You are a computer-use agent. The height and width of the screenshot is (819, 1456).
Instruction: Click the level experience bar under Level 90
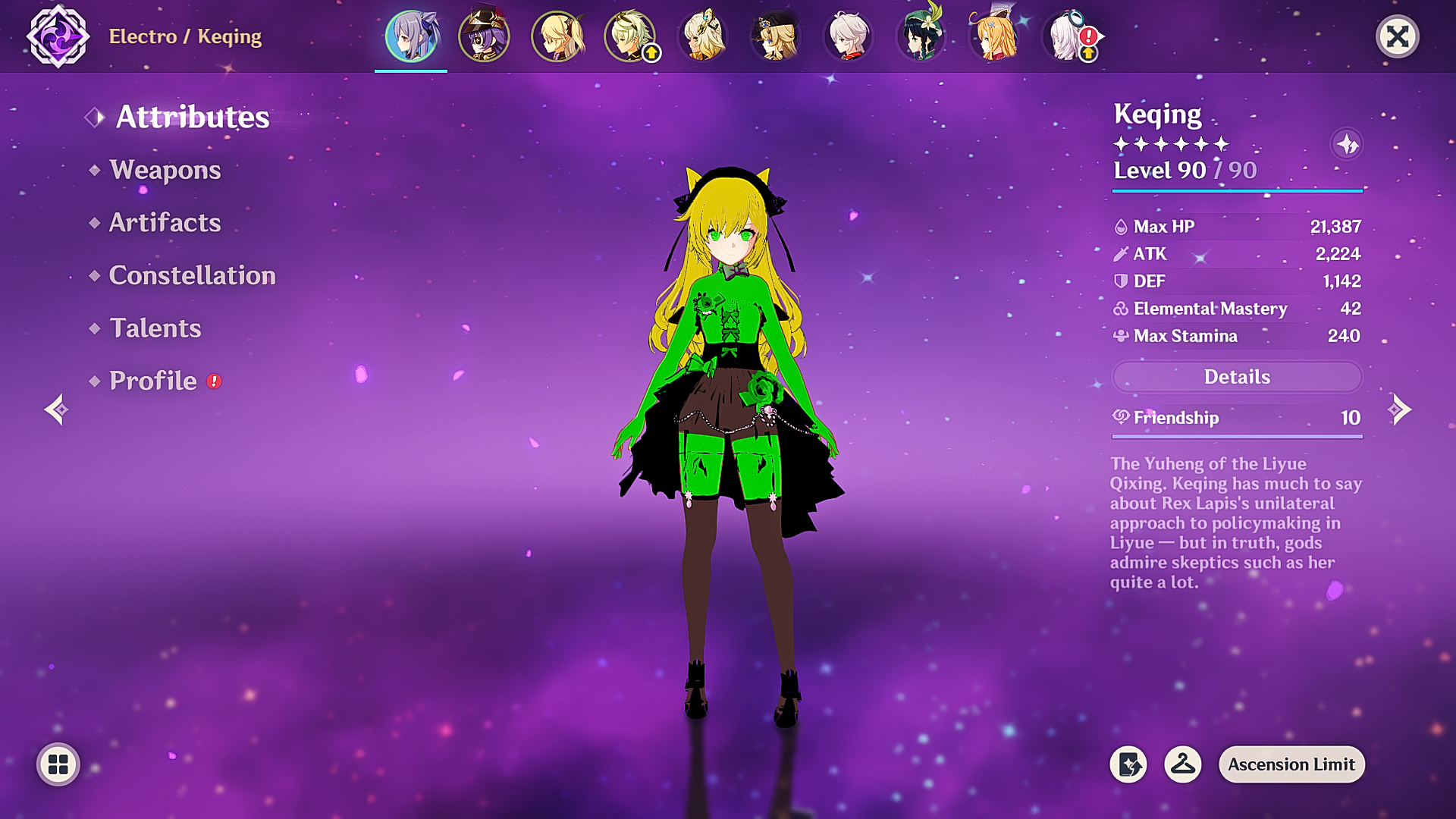click(1237, 191)
